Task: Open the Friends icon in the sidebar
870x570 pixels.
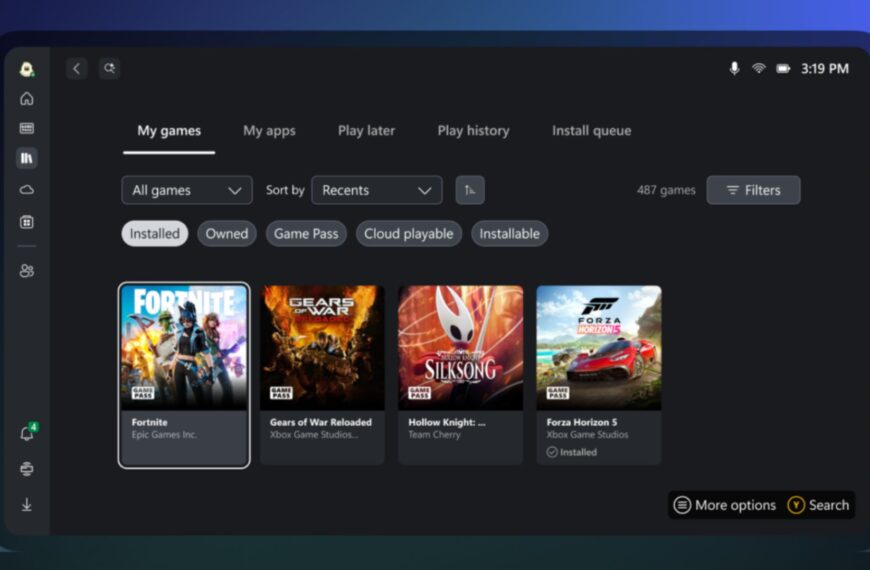Action: pyautogui.click(x=27, y=270)
